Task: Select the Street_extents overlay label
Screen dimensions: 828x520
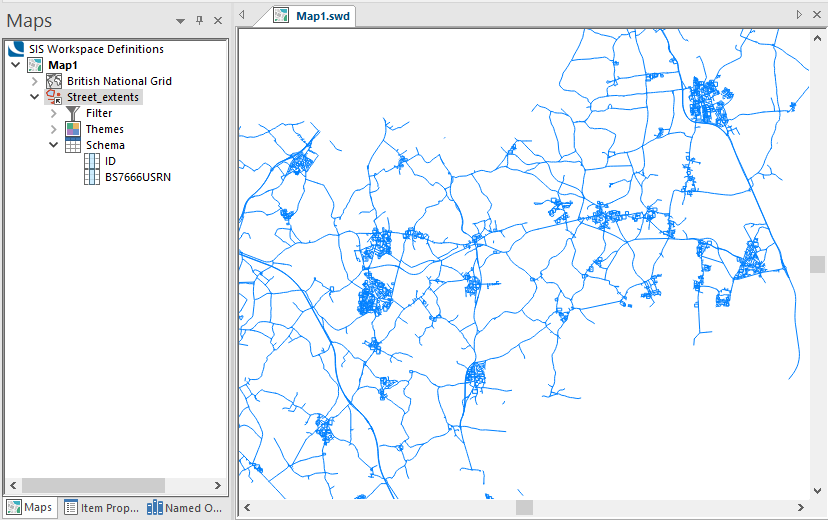Action: [103, 97]
